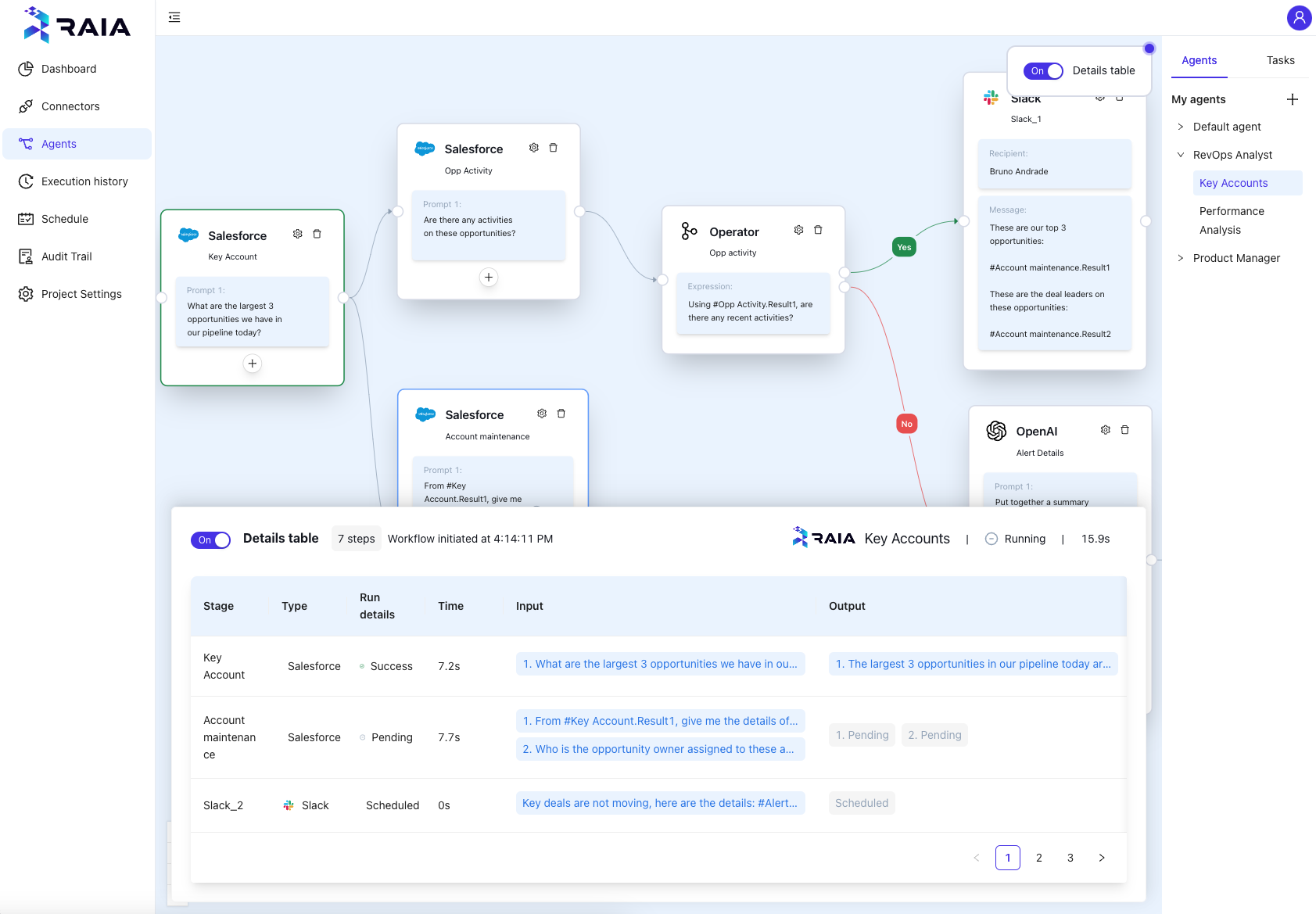1316x914 pixels.
Task: Collapse the RevOps Analyst tree item
Action: [1181, 155]
